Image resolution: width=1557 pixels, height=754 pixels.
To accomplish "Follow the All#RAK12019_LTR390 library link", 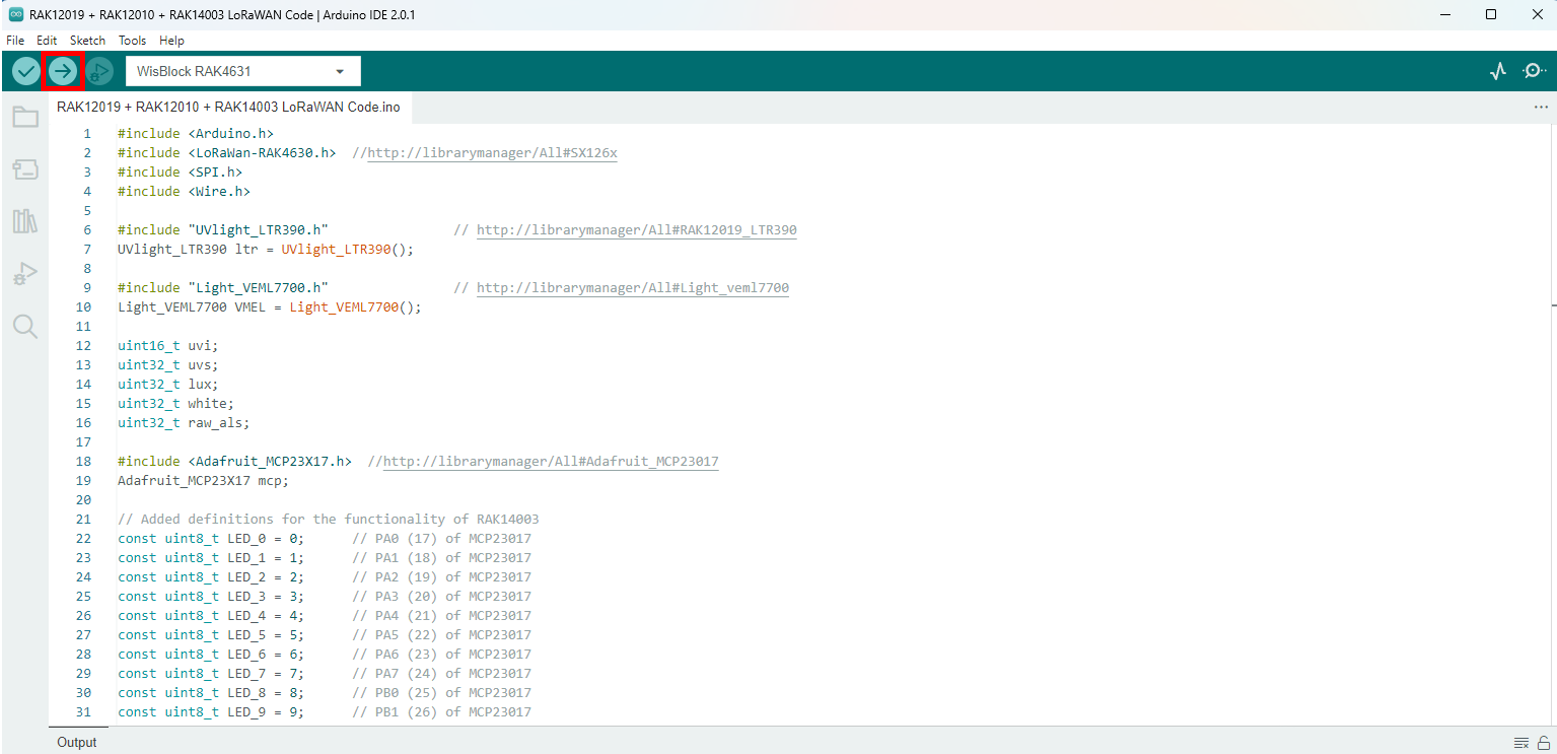I will [636, 230].
